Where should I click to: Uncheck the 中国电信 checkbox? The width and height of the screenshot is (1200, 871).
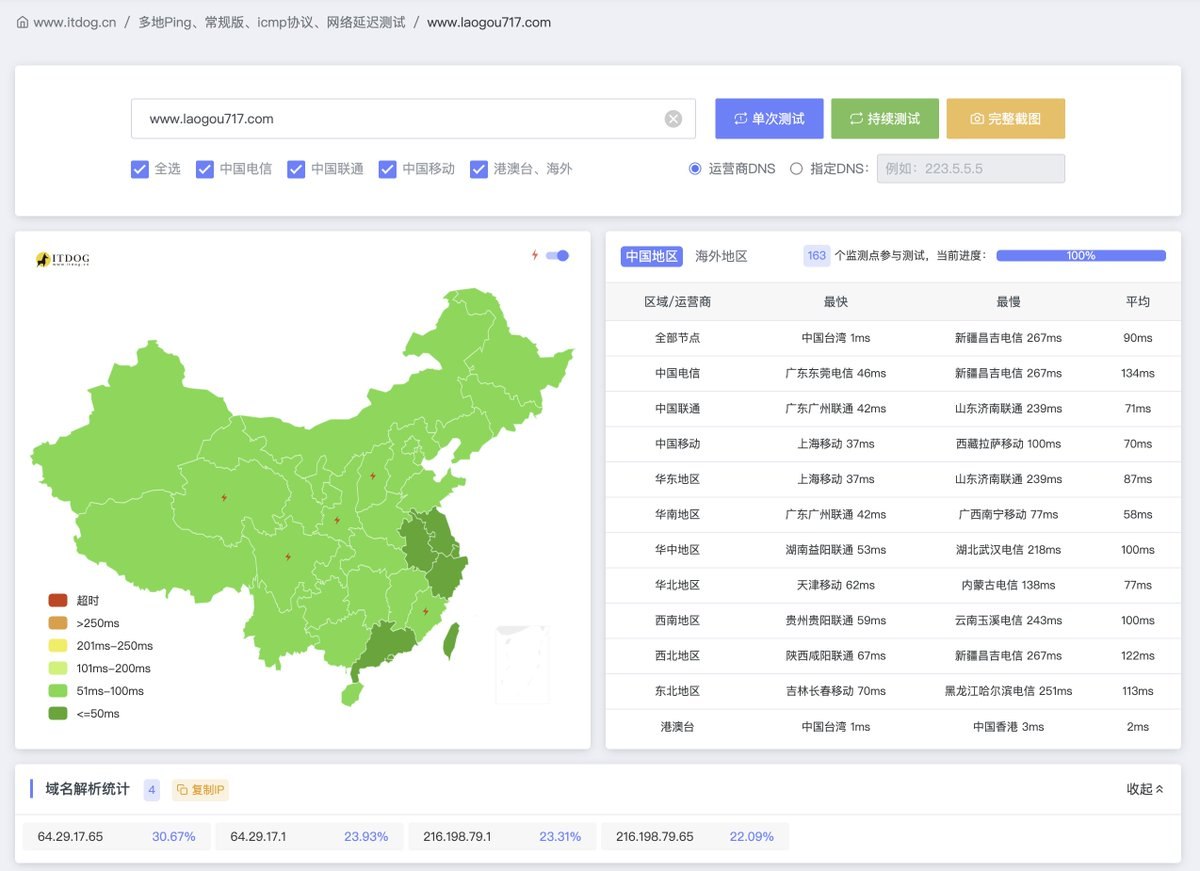tap(203, 169)
